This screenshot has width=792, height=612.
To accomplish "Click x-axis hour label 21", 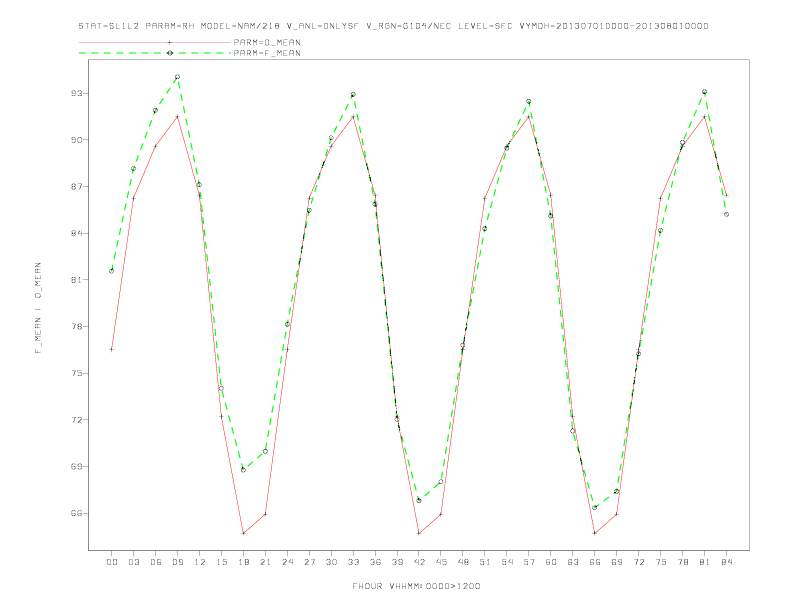I will (265, 562).
